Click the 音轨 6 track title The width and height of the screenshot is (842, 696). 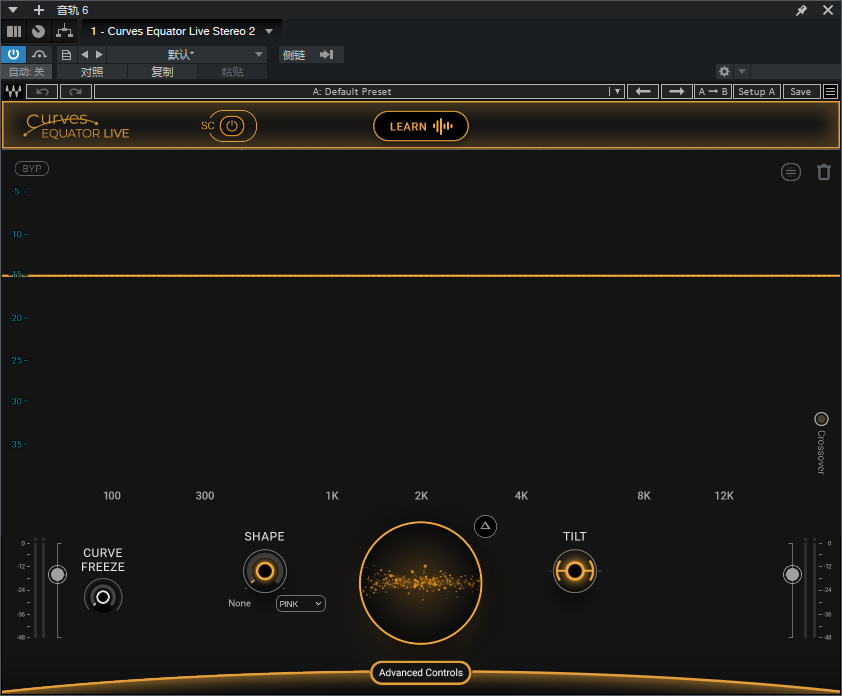click(x=72, y=10)
